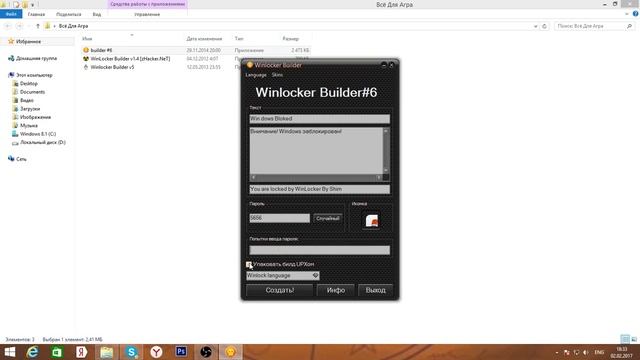640x360 pixels.
Task: Open the green Store icon on the taskbar
Action: pyautogui.click(x=57, y=352)
